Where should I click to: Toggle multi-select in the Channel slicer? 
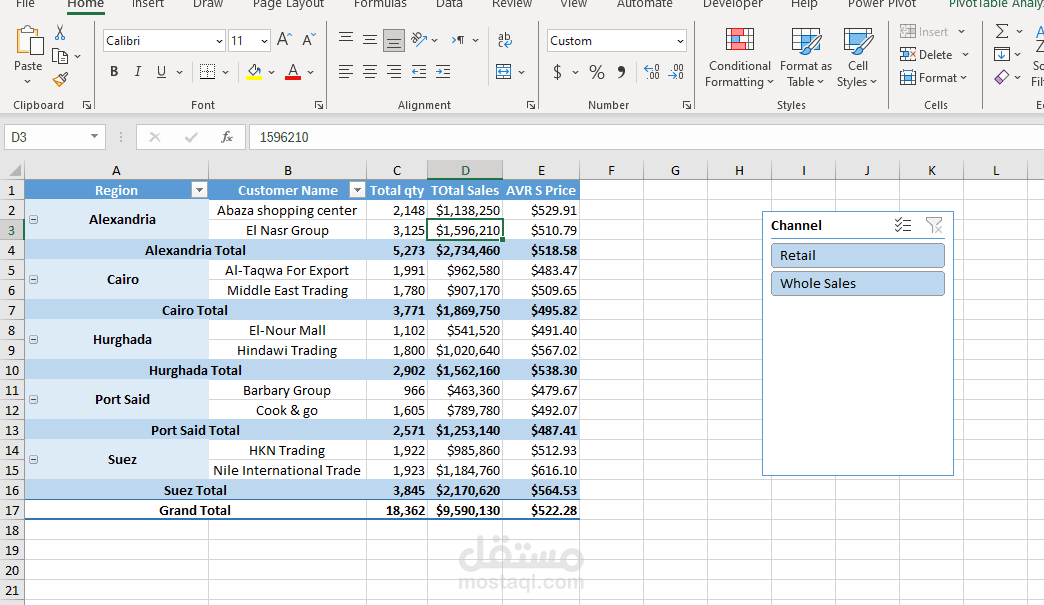tap(903, 225)
